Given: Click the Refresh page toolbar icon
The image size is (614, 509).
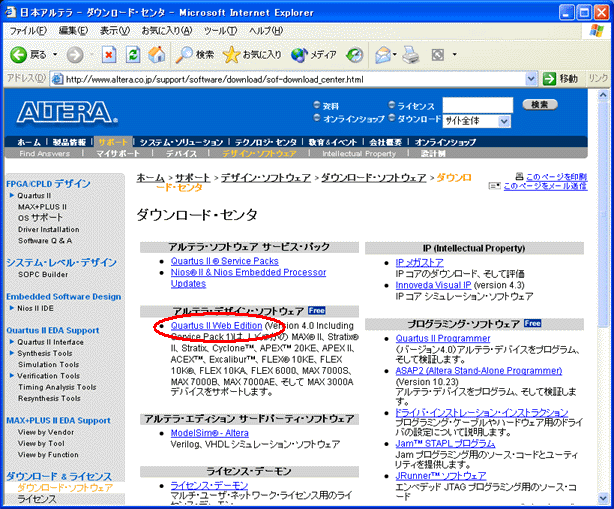Looking at the screenshot, I should point(132,54).
